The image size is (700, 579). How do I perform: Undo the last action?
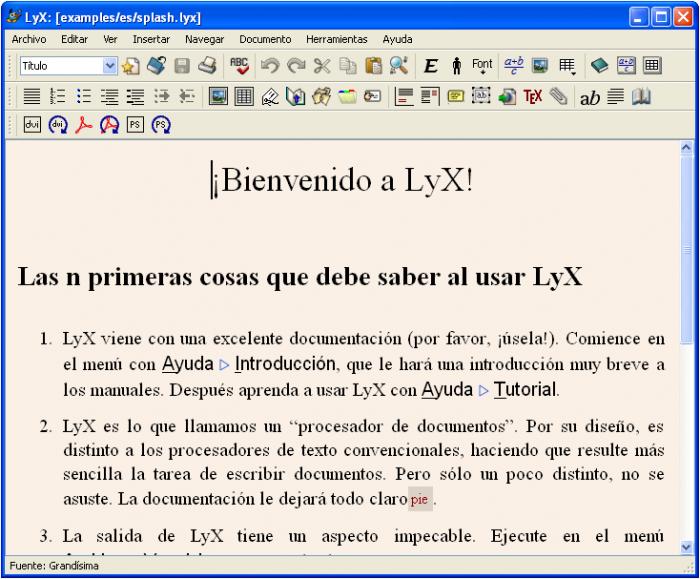[x=270, y=66]
